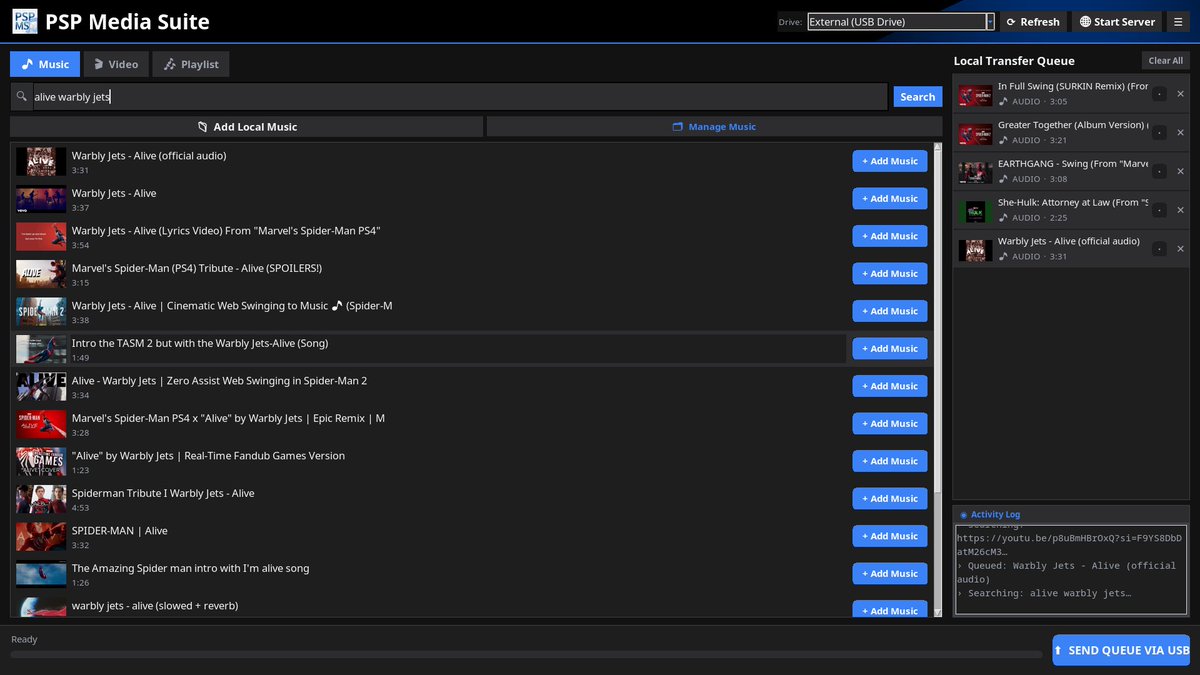Open the Drive dropdown External (USB Drive)
The image size is (1200, 675).
coord(900,22)
